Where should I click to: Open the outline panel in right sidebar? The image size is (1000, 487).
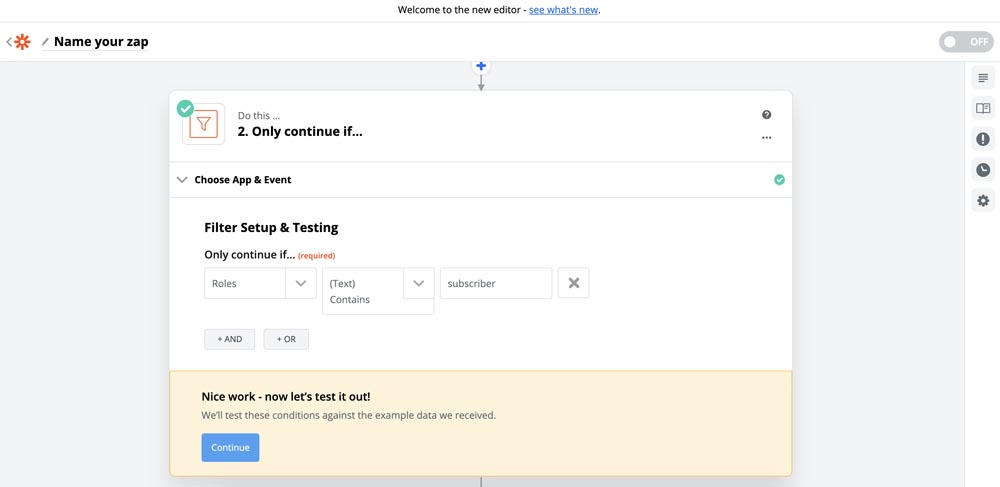click(983, 78)
